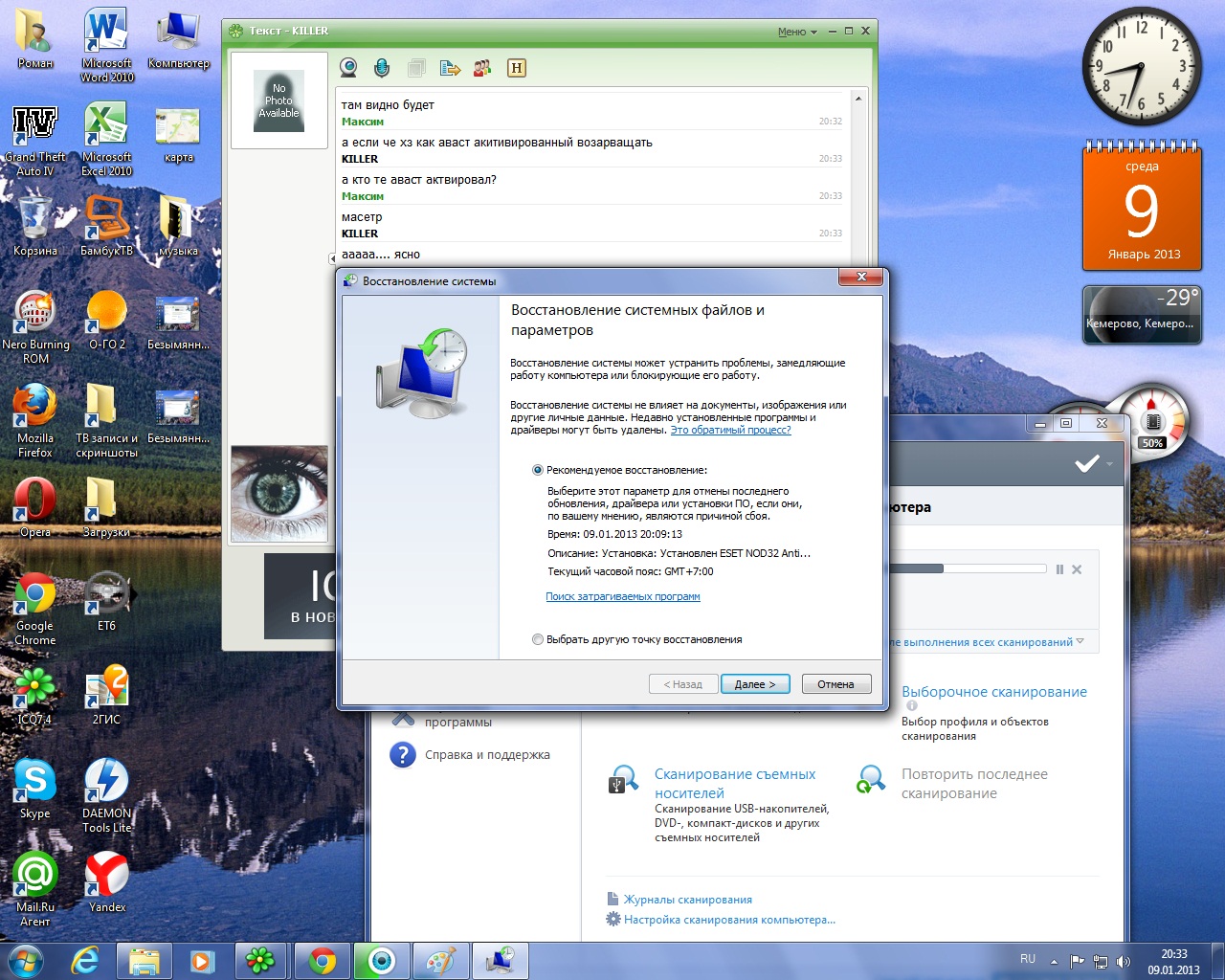Viewport: 1225px width, 980px height.
Task: Select the recommended restore radio button
Action: (538, 470)
